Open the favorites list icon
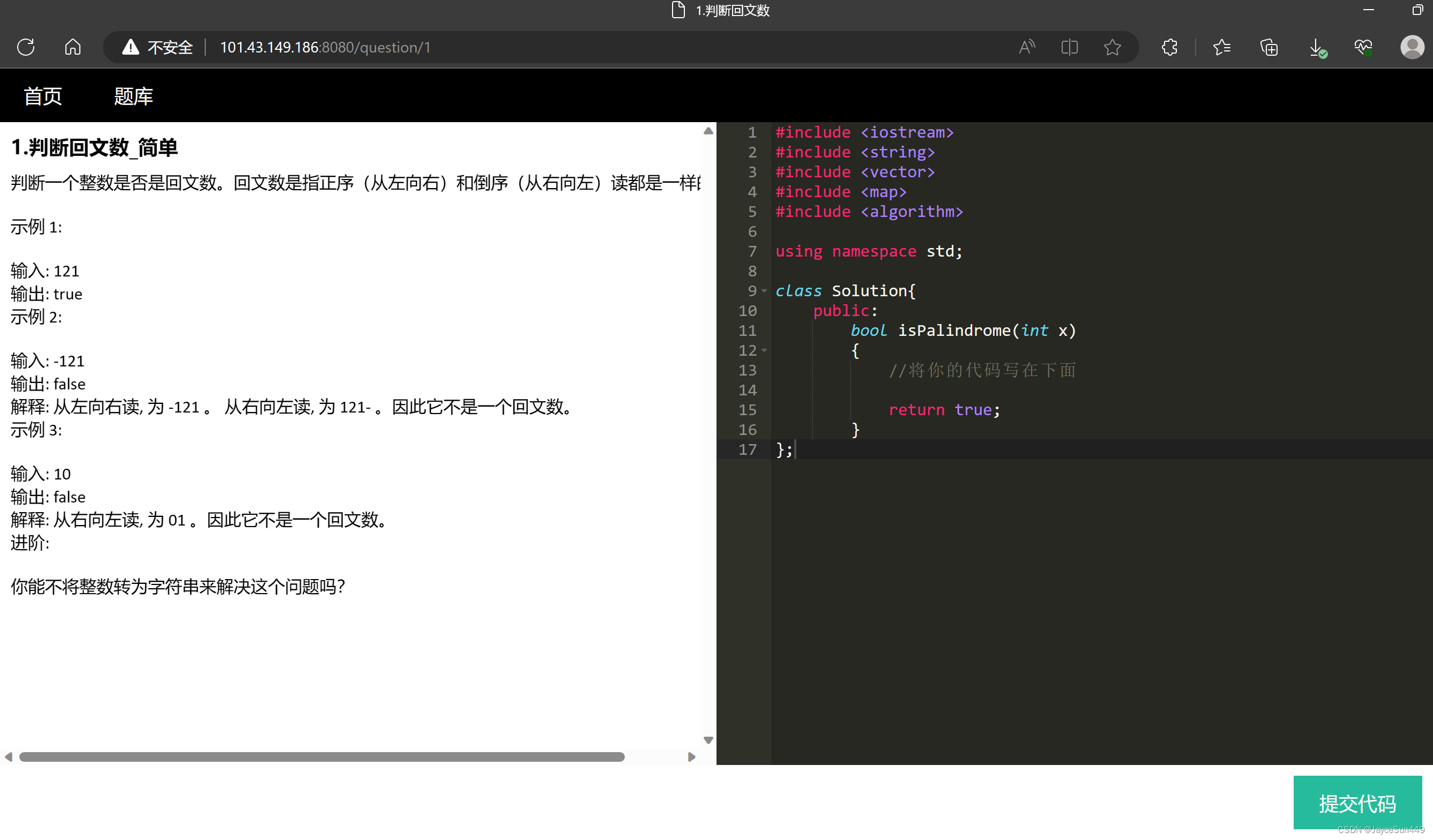This screenshot has width=1433, height=840. (1221, 47)
